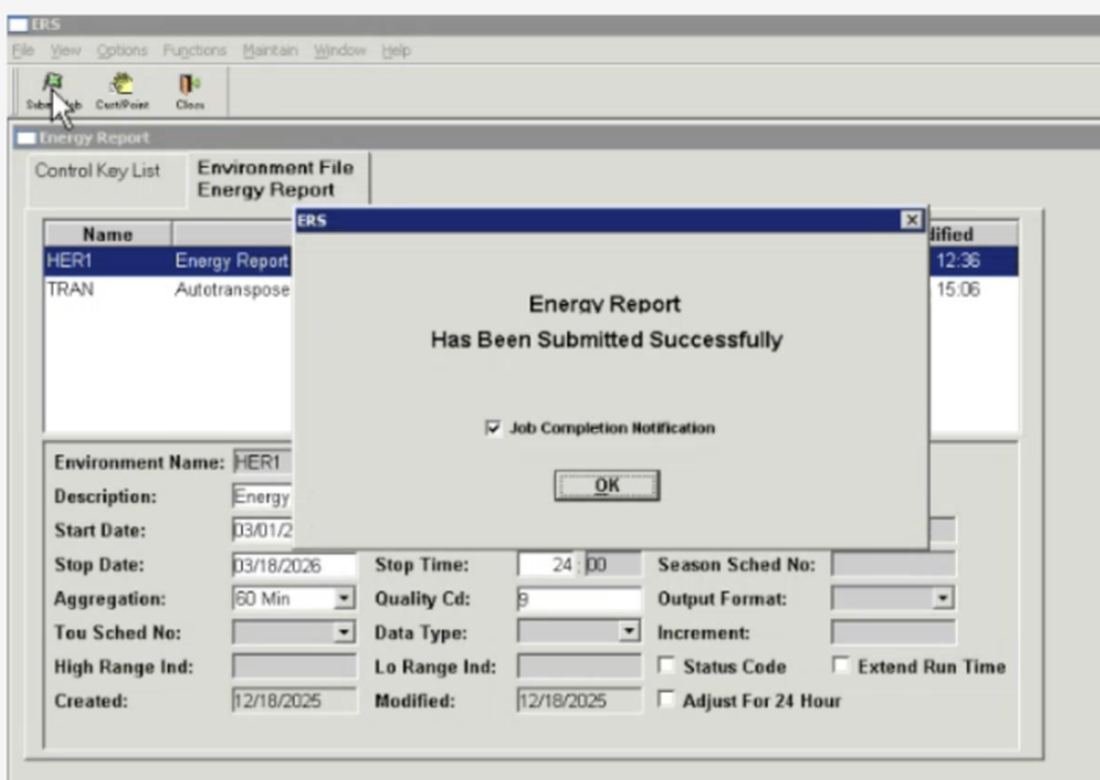The image size is (1100, 780).
Task: Check Adjust For 24 Hour option
Action: tap(666, 699)
